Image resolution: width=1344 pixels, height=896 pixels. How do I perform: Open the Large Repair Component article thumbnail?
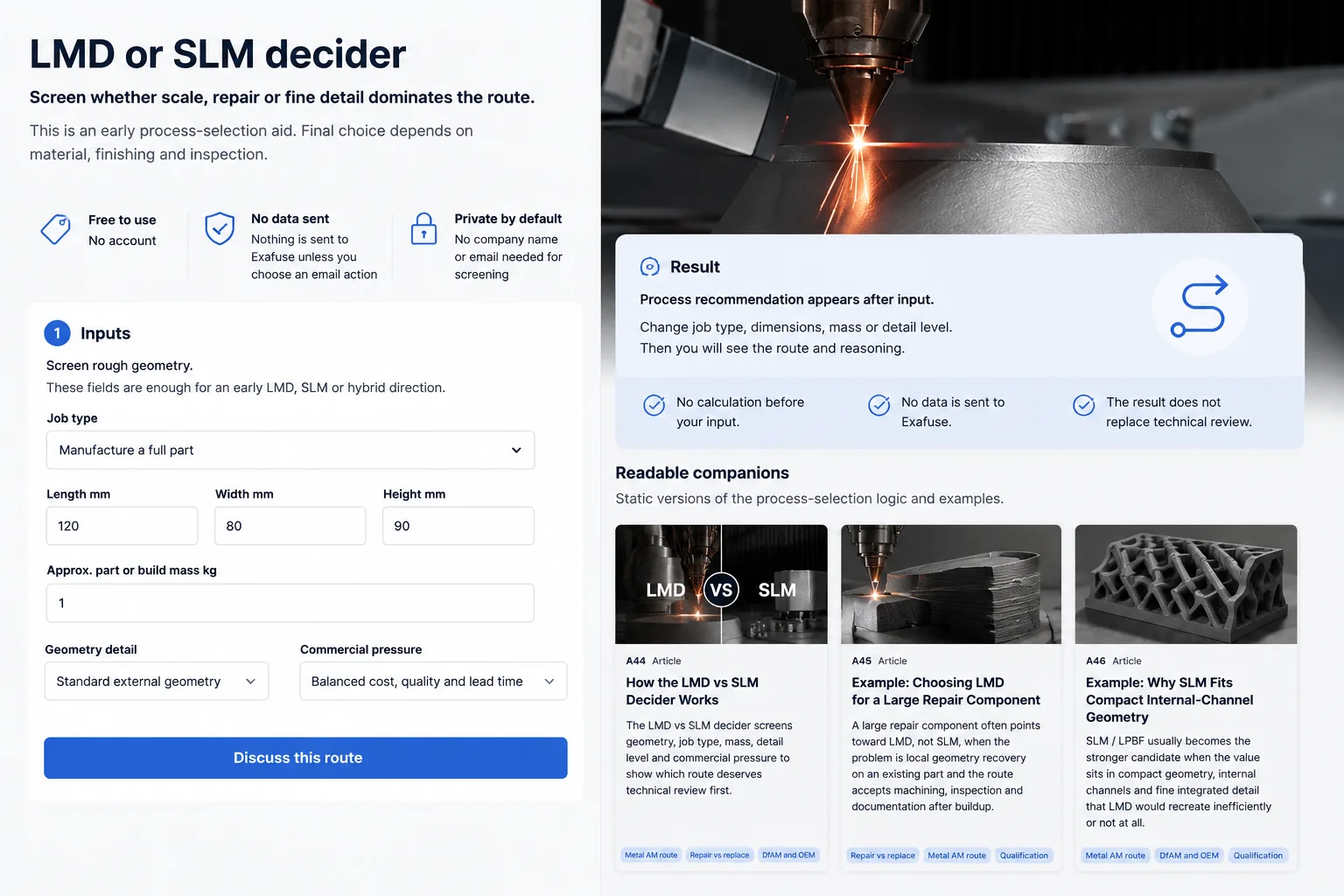[951, 584]
